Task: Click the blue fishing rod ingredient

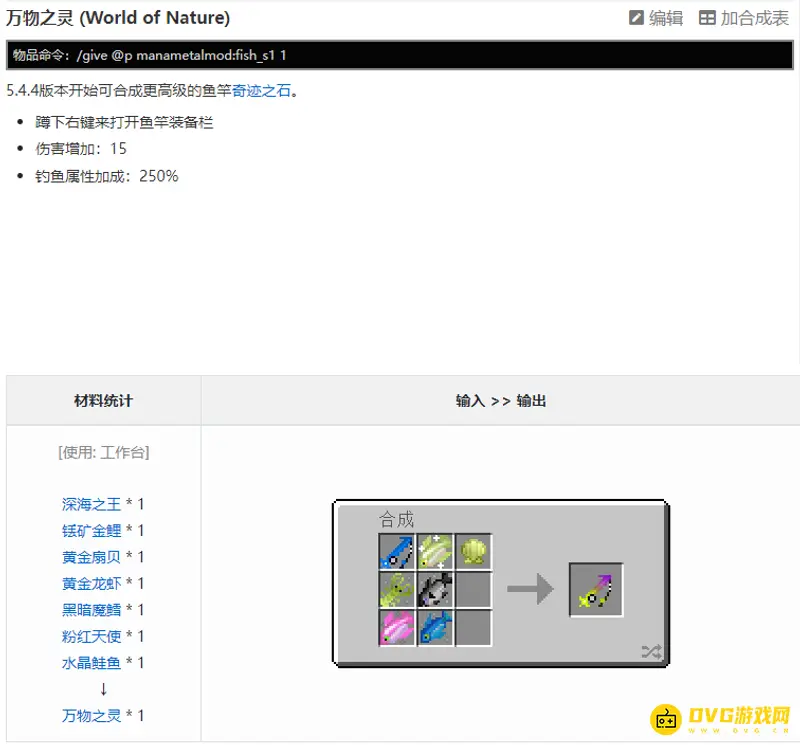Action: click(x=397, y=552)
